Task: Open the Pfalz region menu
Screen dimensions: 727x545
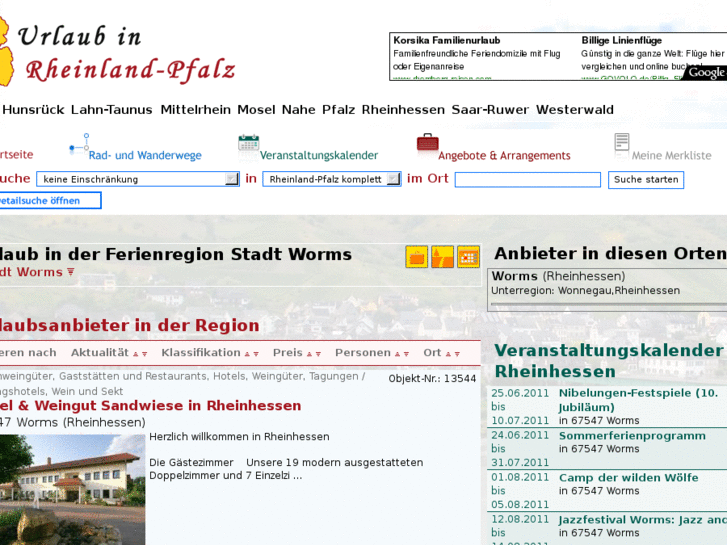Action: tap(338, 110)
